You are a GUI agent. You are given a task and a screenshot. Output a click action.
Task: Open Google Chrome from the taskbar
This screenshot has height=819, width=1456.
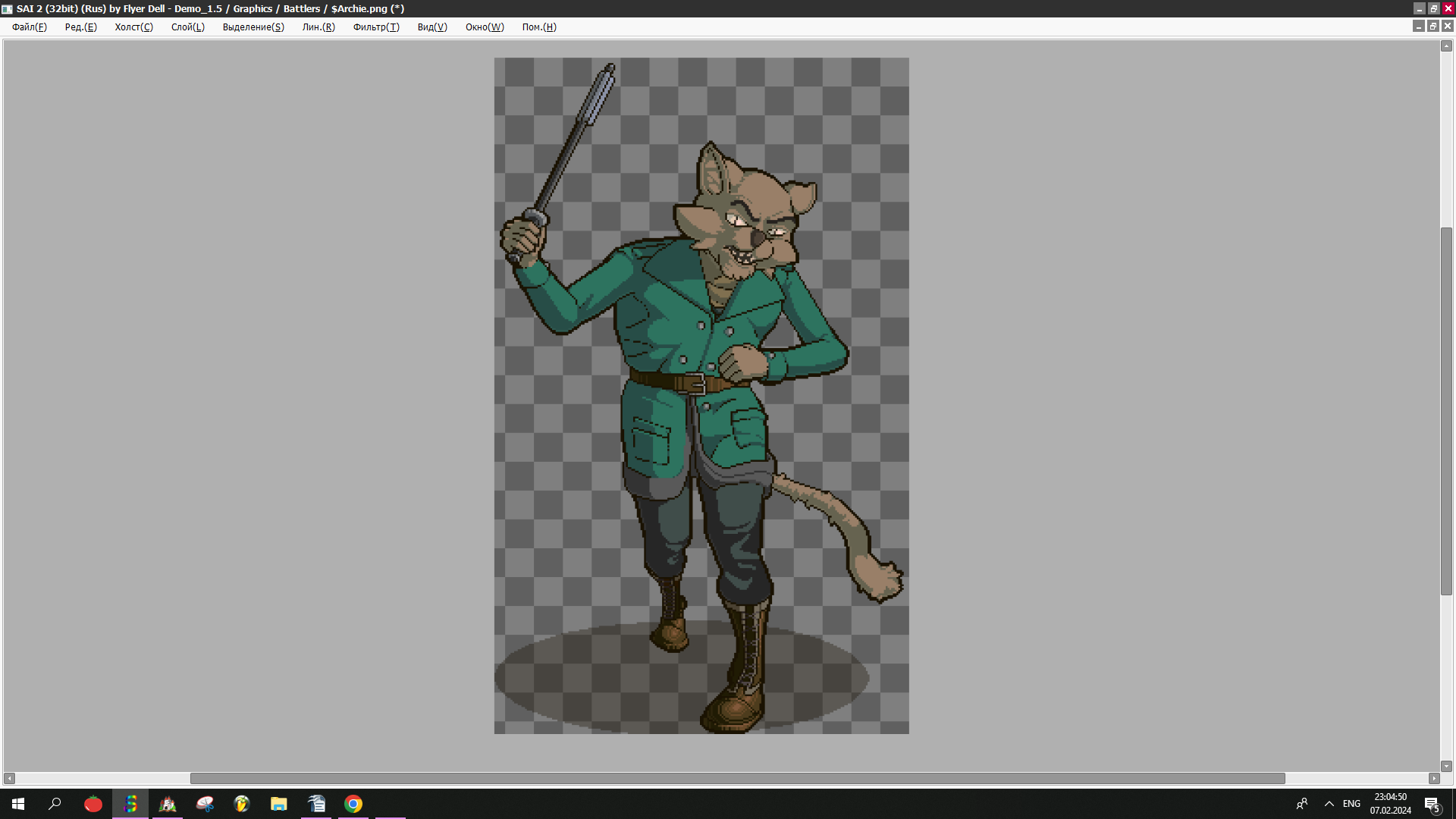tap(353, 804)
